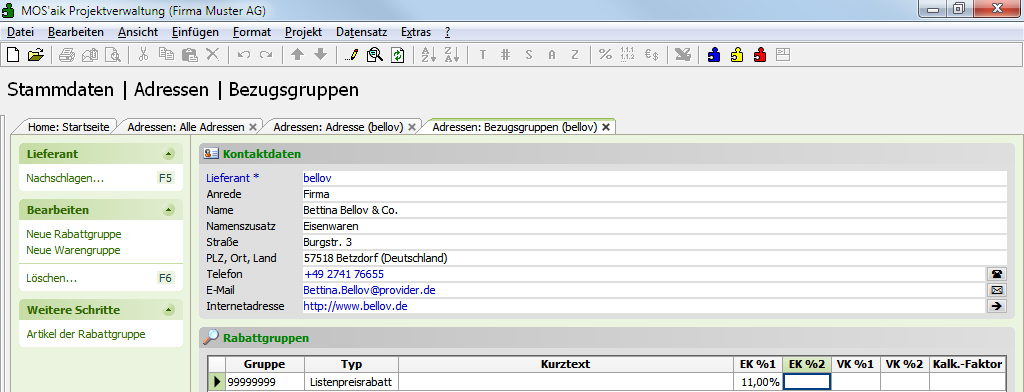Copy with the toolbar copy icon
Viewport: 1024px width, 392px height.
tap(166, 55)
